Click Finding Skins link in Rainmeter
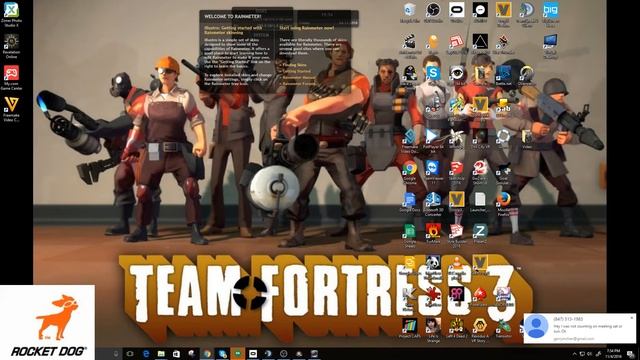The width and height of the screenshot is (640, 360). click(x=294, y=65)
